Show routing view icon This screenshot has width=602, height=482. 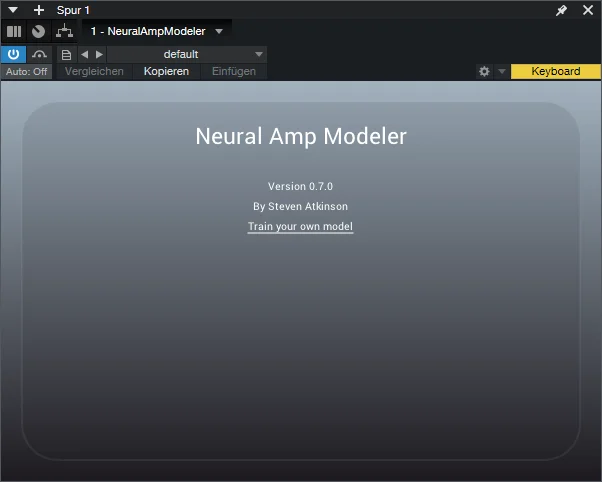pyautogui.click(x=64, y=31)
